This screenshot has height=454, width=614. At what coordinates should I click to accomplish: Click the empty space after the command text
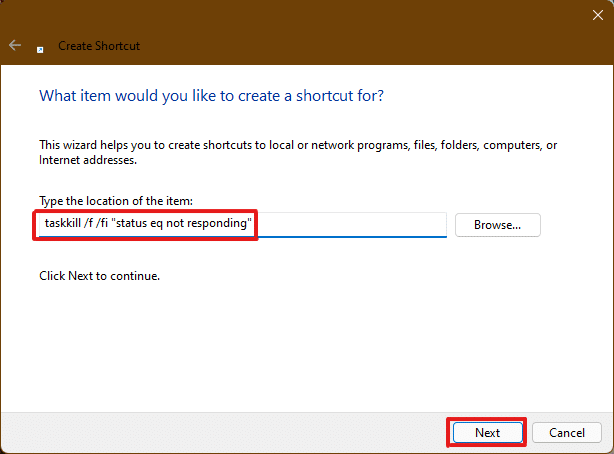349,224
